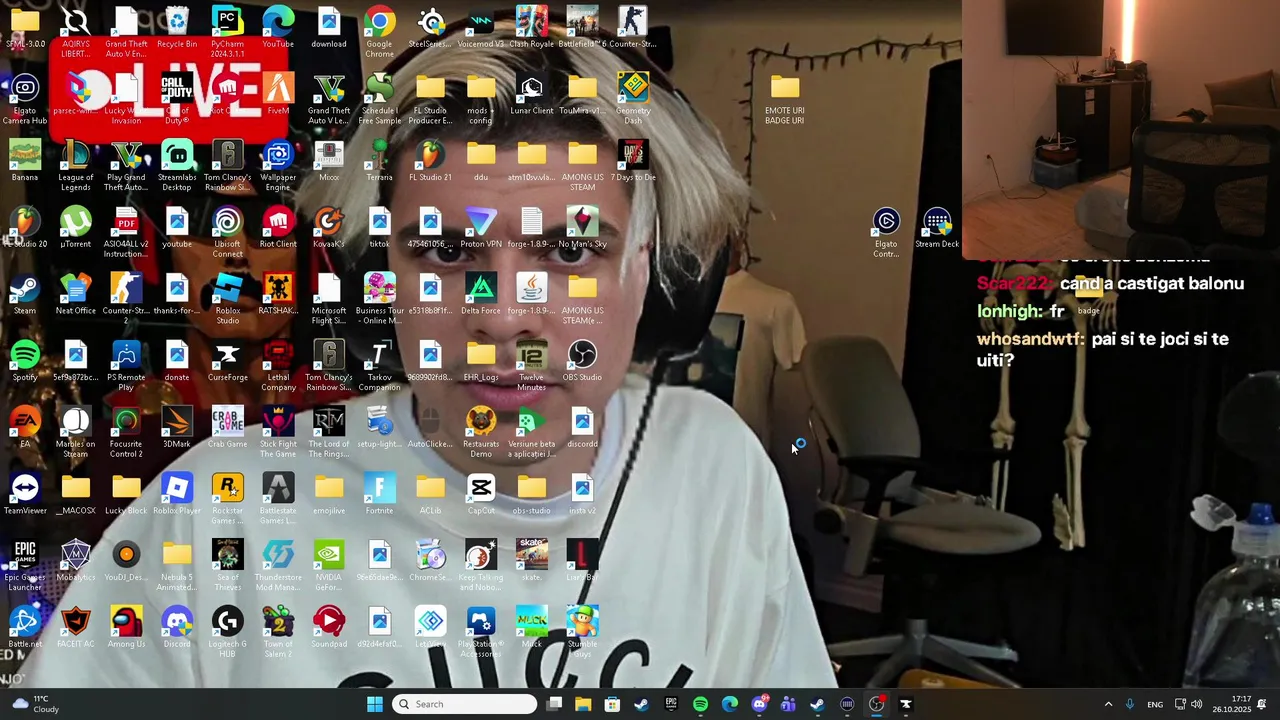This screenshot has width=1280, height=720.
Task: Open No Man's Sky desktop shortcut
Action: tap(582, 228)
